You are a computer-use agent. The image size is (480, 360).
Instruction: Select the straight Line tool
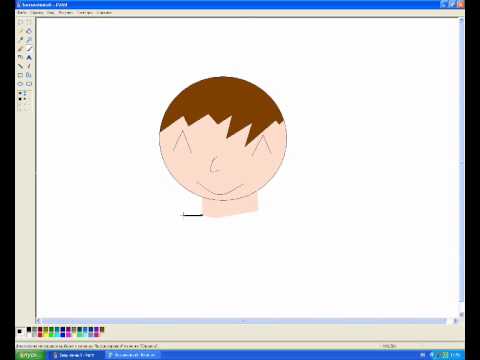(20, 66)
